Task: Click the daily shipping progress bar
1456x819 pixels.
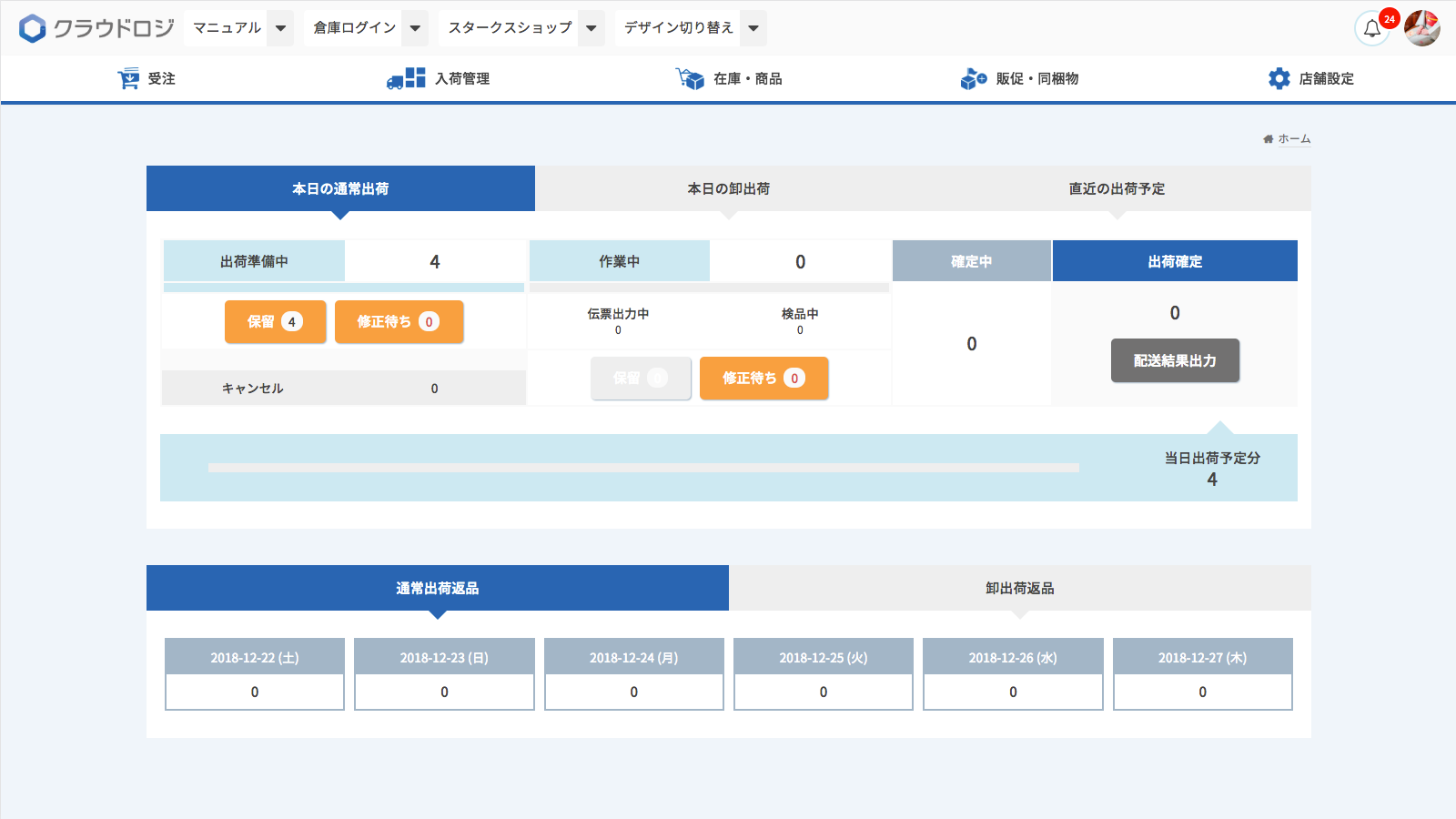Action: [643, 468]
